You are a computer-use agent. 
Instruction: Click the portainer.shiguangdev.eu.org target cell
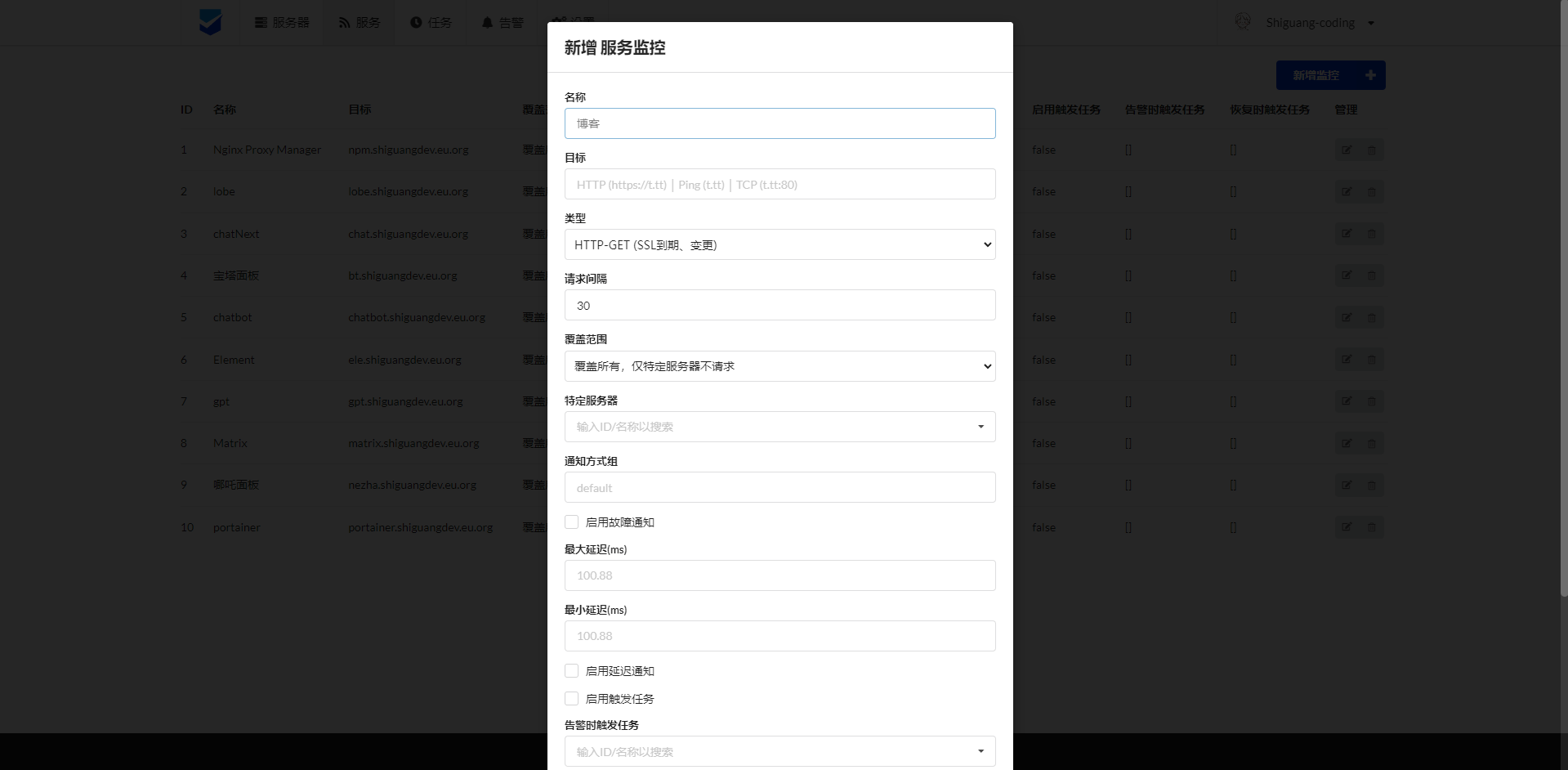pos(421,527)
